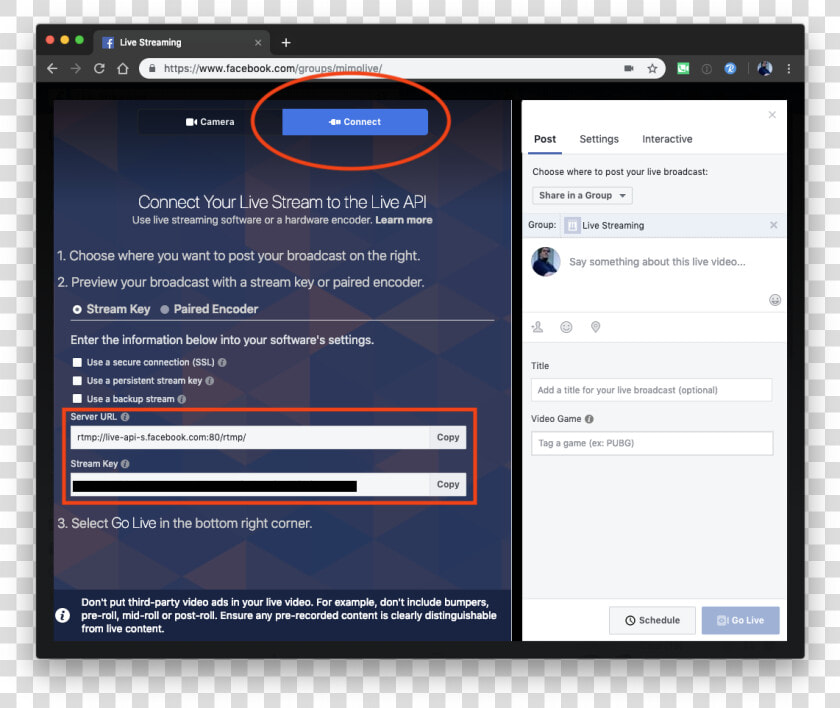Click the Stream Key text field

tap(250, 484)
